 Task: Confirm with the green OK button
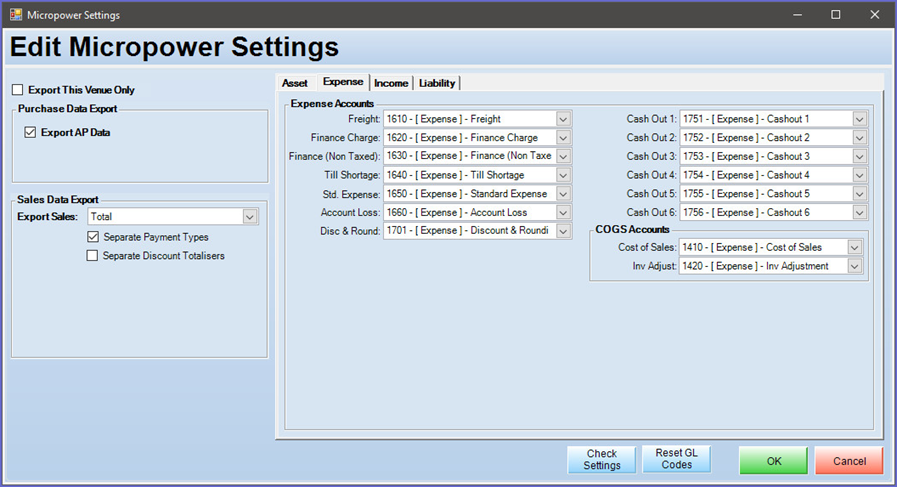pyautogui.click(x=773, y=461)
